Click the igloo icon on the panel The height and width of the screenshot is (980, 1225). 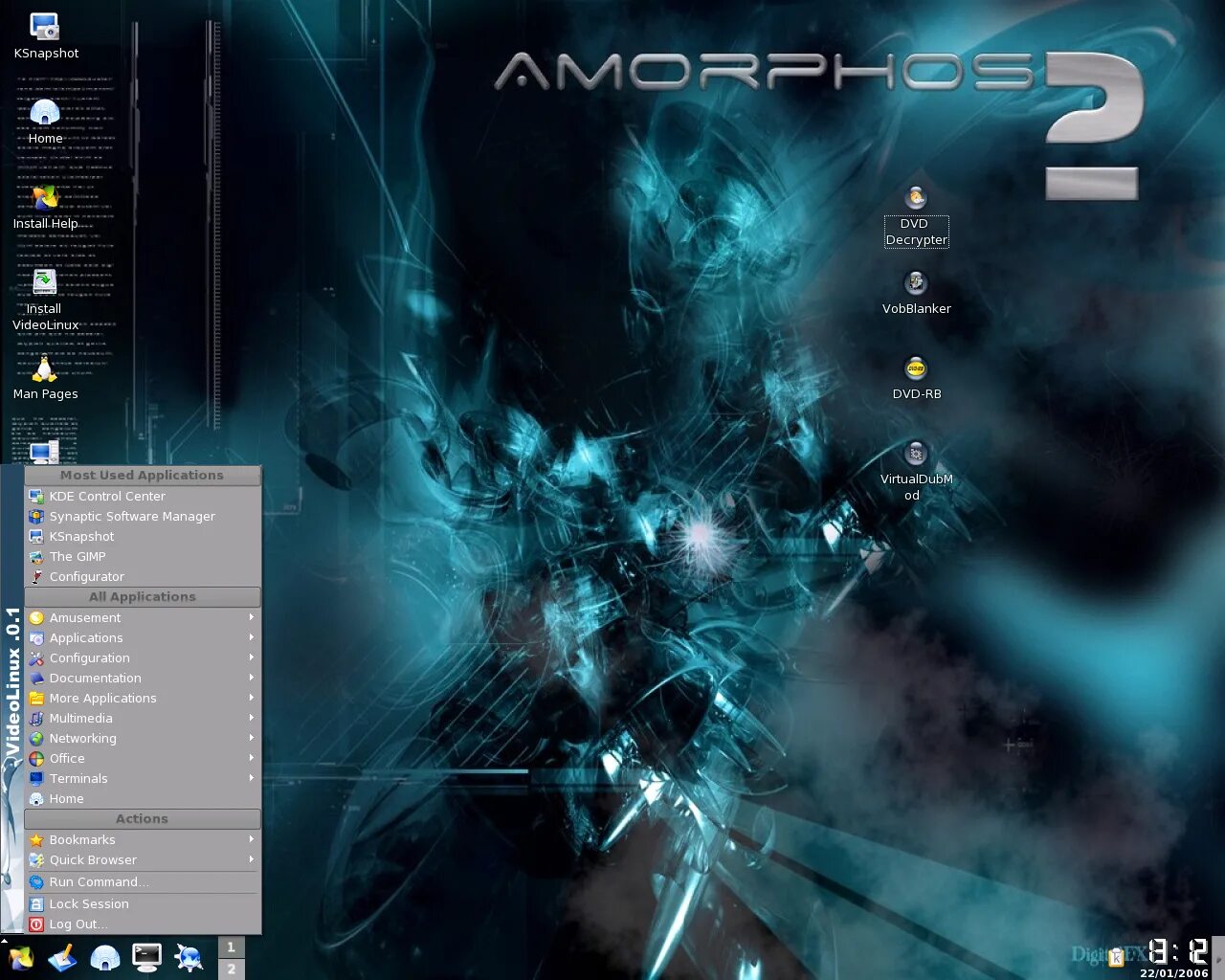(105, 957)
